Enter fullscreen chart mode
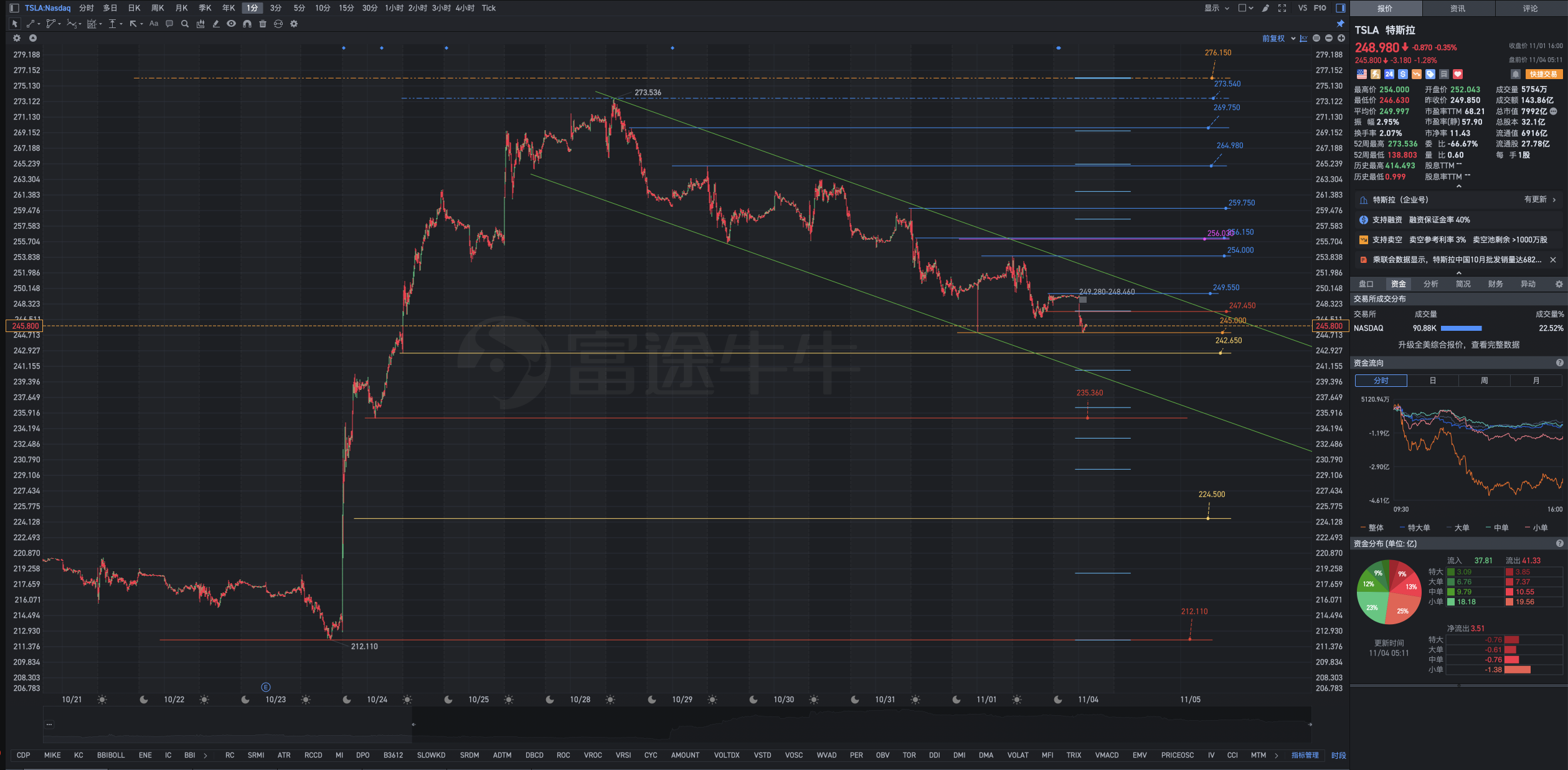 [1282, 8]
